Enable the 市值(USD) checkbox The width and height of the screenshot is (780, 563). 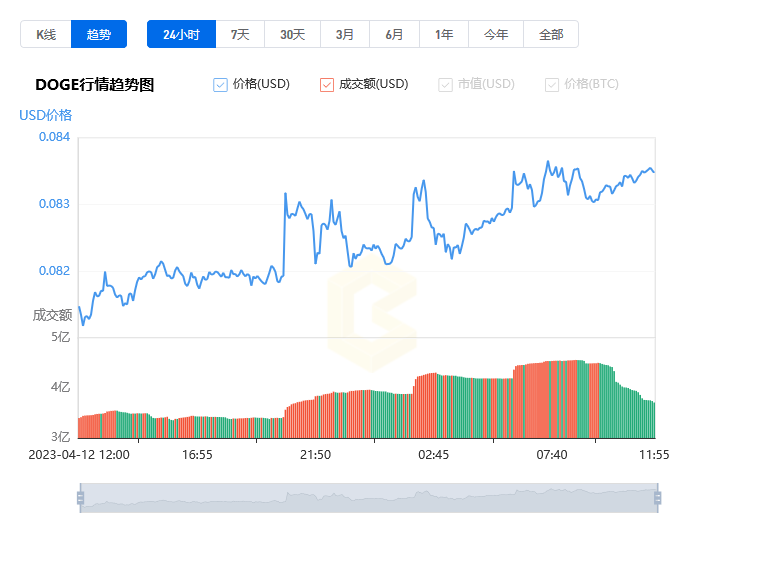pos(446,85)
